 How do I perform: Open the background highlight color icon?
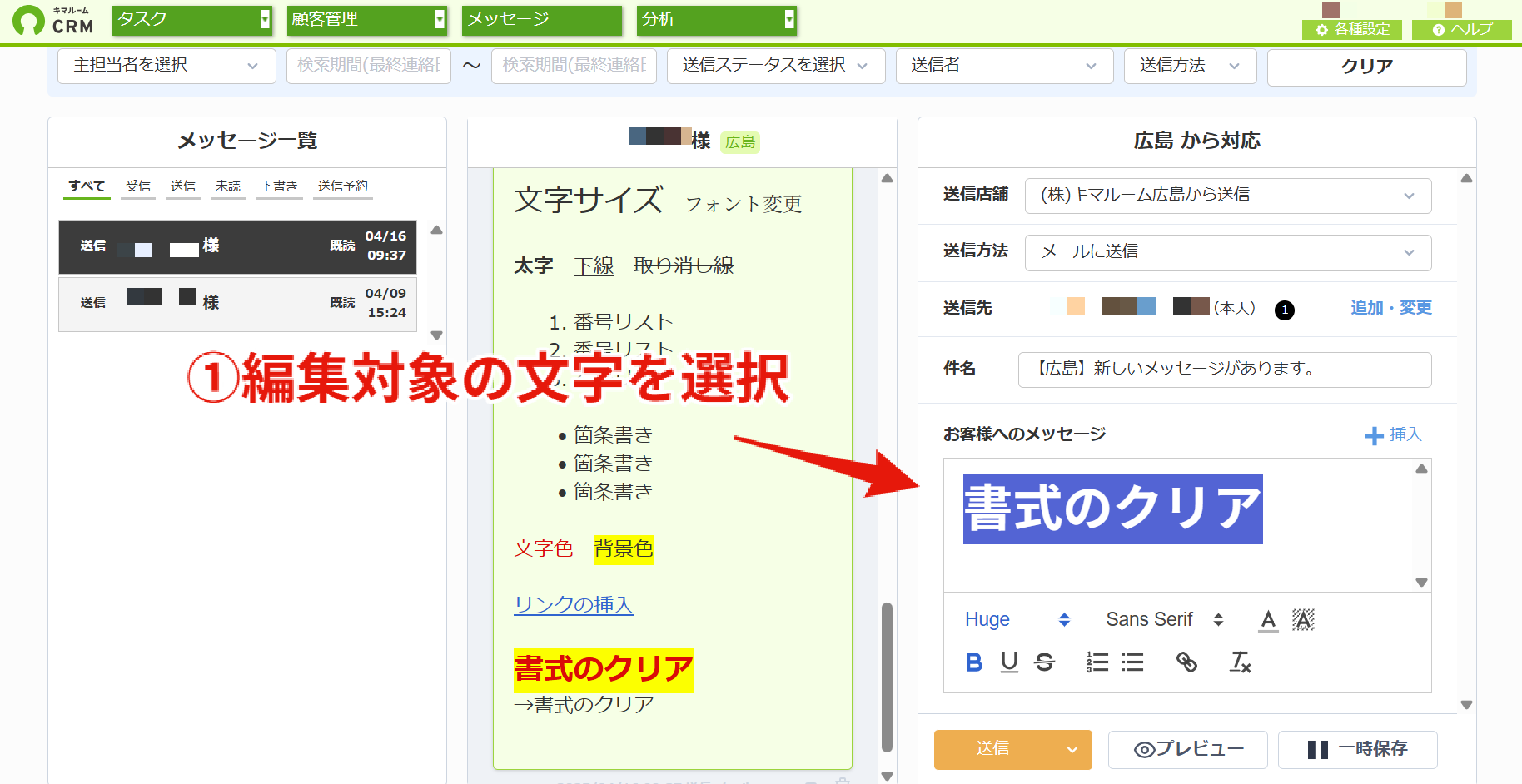(1303, 619)
